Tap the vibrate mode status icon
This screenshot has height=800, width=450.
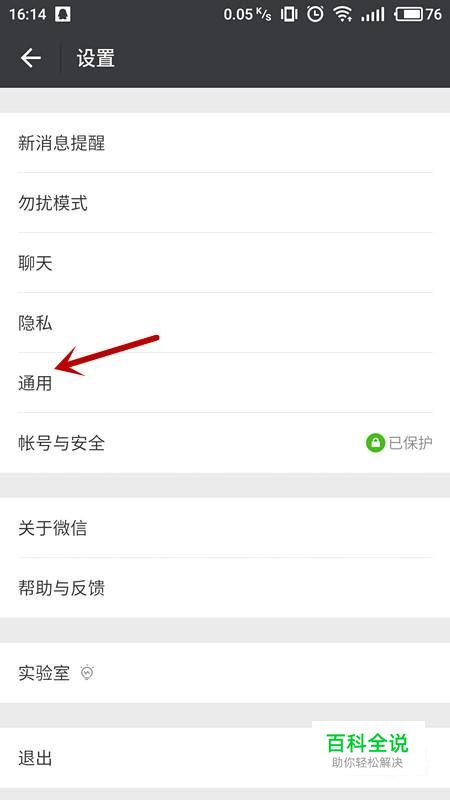pos(289,14)
